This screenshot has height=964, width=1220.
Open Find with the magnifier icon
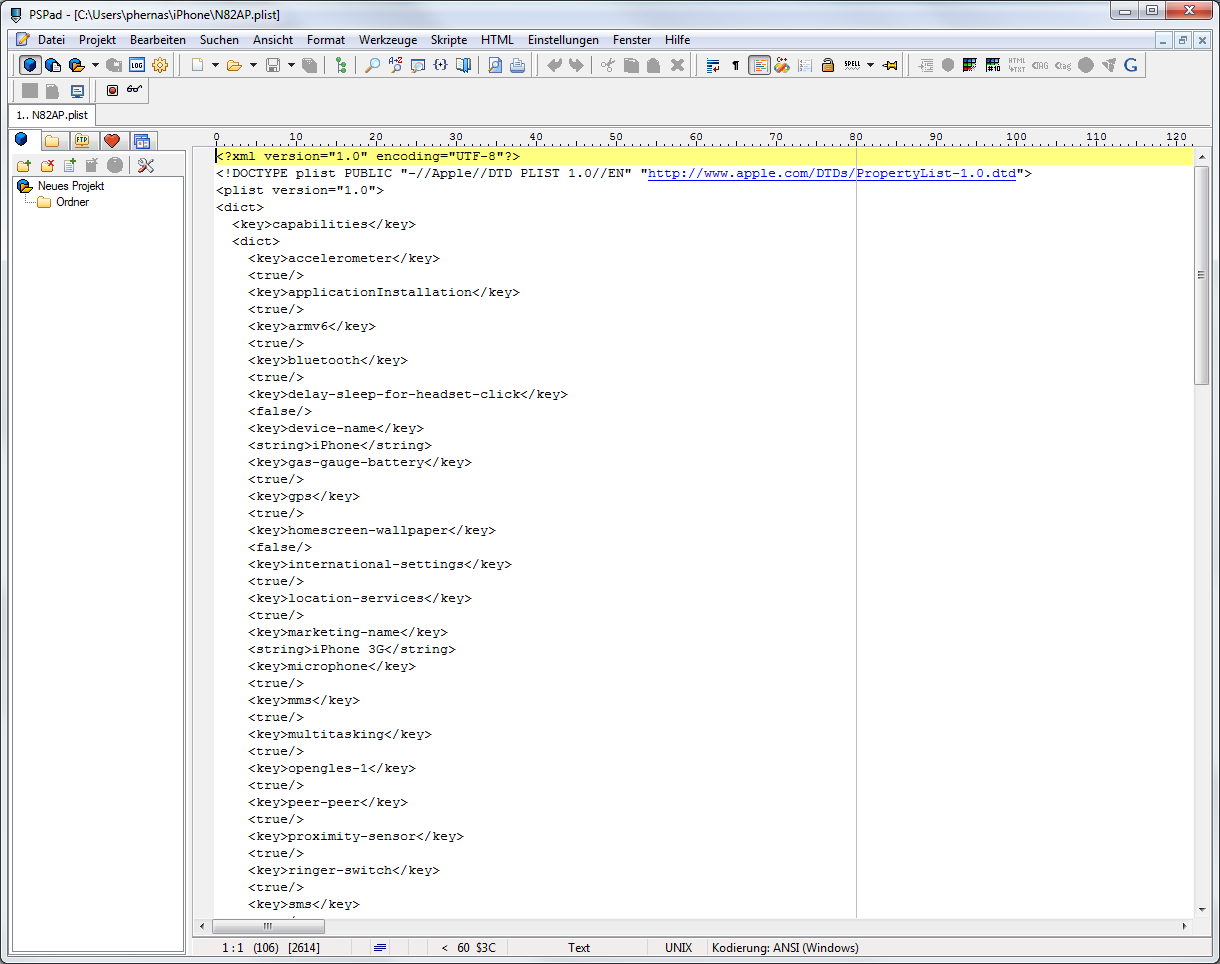372,65
